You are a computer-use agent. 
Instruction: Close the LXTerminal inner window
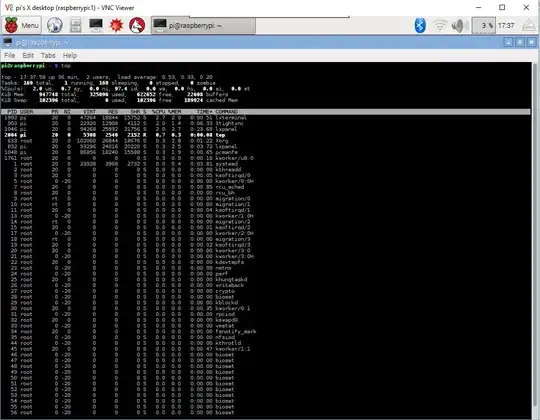(x=532, y=42)
